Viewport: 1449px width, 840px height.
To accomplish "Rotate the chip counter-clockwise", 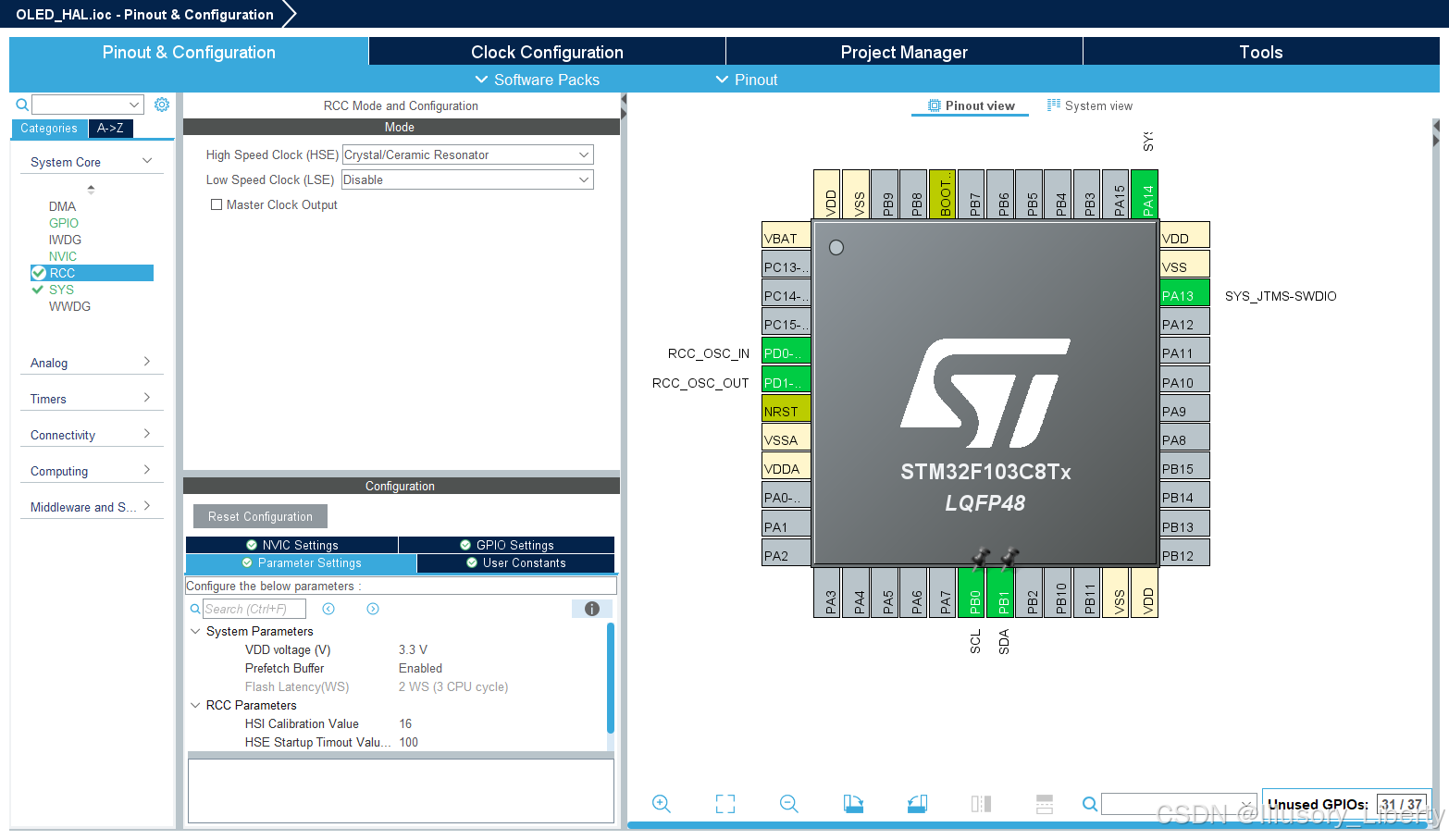I will (917, 804).
